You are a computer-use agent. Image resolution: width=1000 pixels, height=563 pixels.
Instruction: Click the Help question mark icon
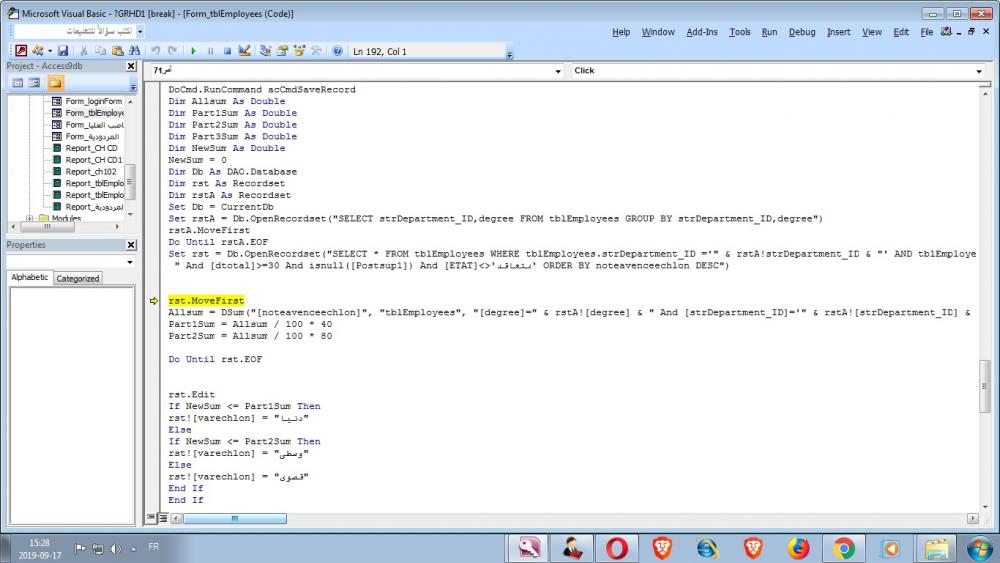[x=337, y=51]
